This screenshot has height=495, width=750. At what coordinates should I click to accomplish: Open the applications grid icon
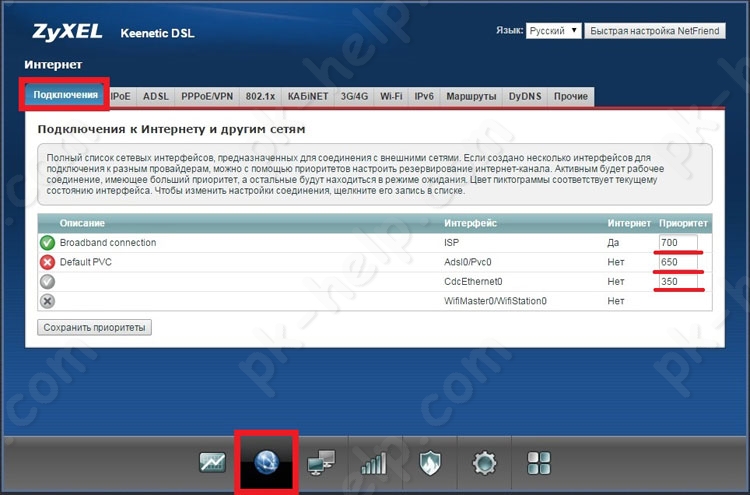(x=539, y=463)
